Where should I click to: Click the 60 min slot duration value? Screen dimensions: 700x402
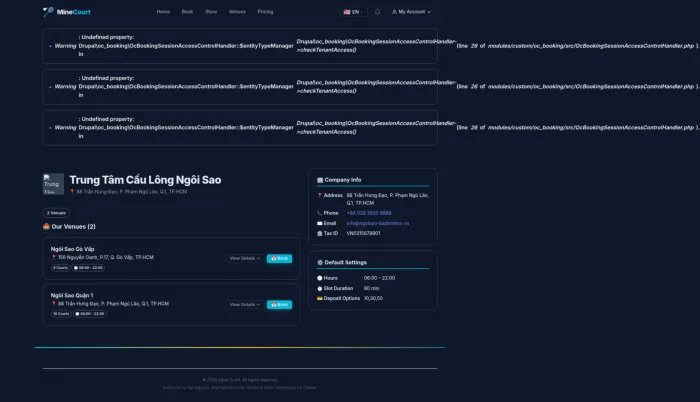371,288
